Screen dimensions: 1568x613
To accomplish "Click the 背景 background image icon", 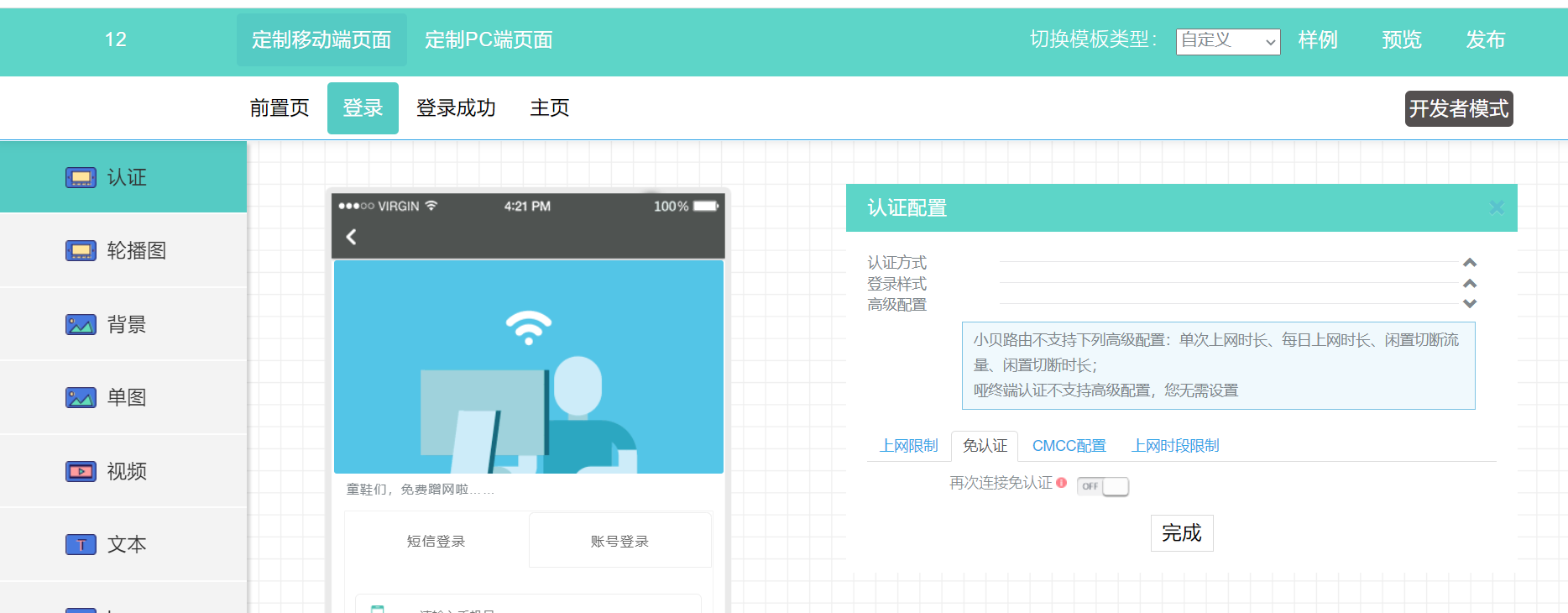I will pos(81,324).
